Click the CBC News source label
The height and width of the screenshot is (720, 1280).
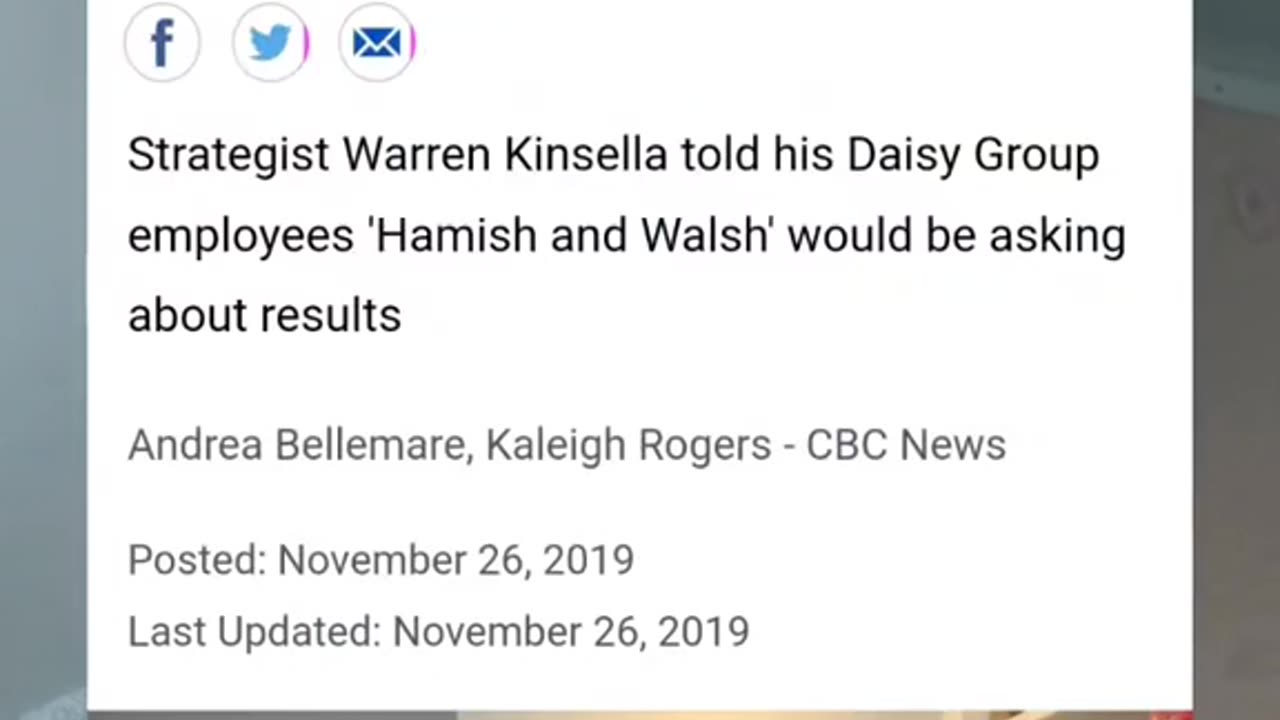(905, 445)
